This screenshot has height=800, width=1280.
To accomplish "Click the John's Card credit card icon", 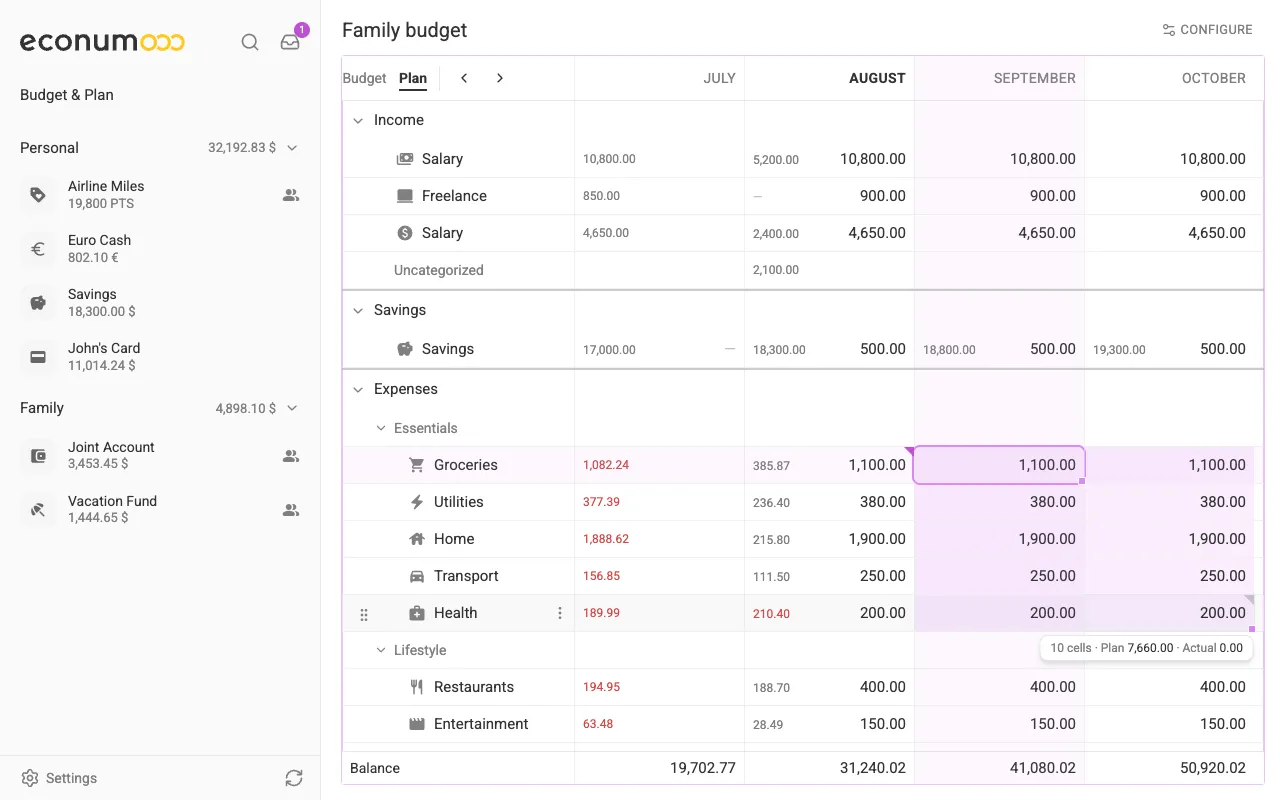I will coord(38,357).
